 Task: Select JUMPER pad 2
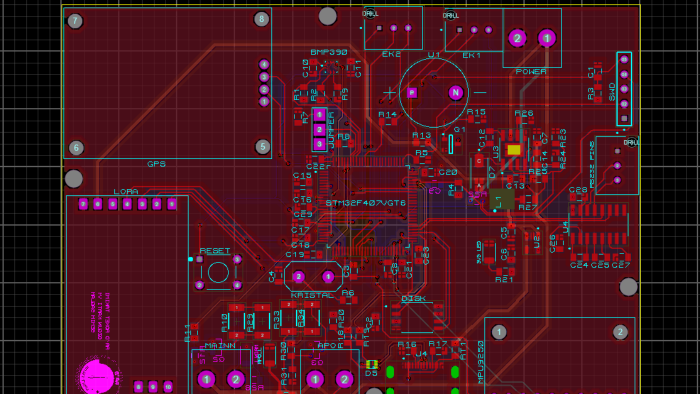tap(319, 129)
